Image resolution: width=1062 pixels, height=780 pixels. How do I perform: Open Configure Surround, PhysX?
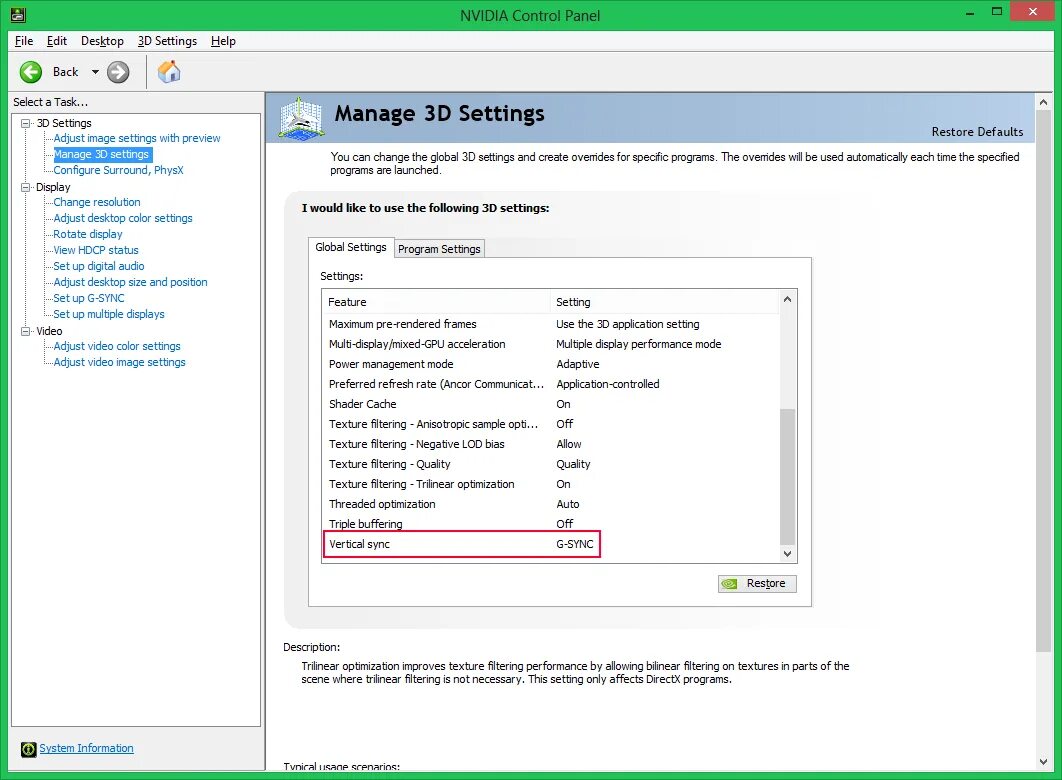[x=119, y=170]
